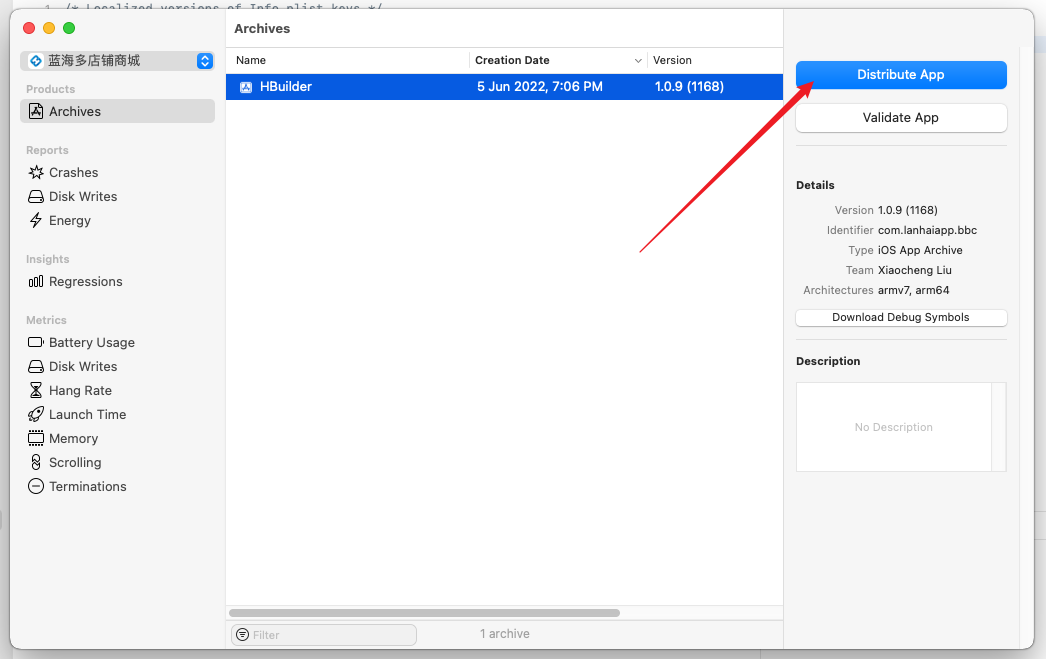
Task: Click Download Debug Symbols button
Action: click(x=900, y=317)
